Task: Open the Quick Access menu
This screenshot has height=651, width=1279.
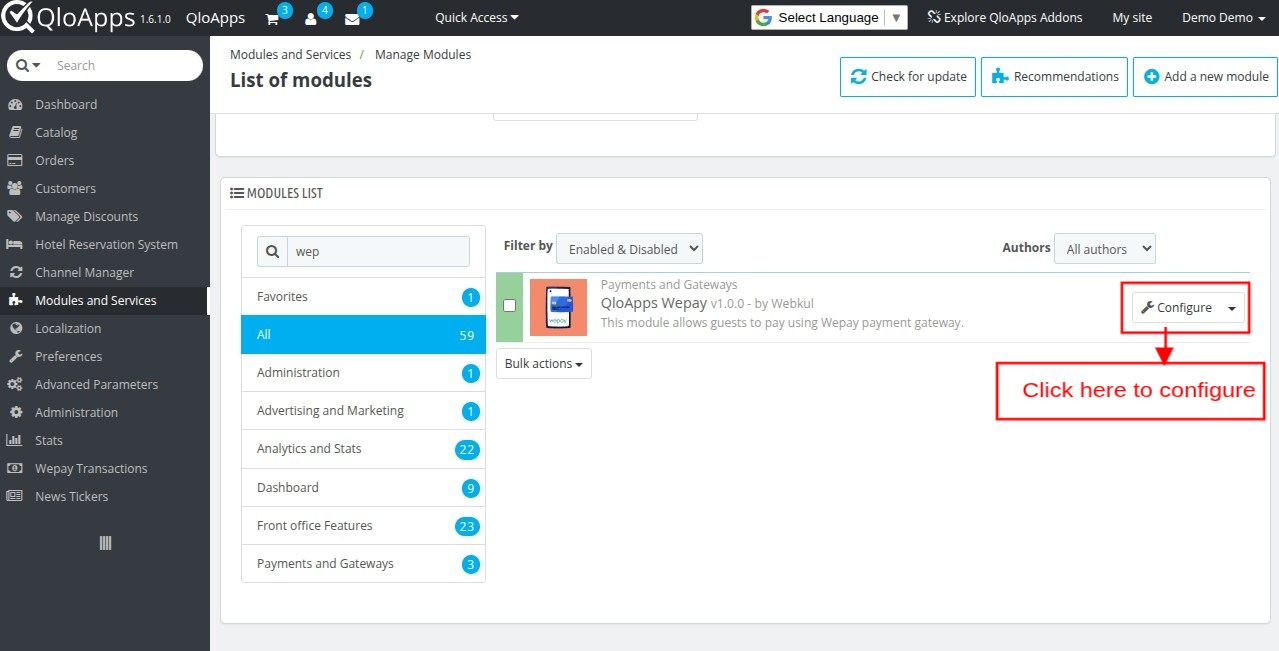Action: (477, 18)
